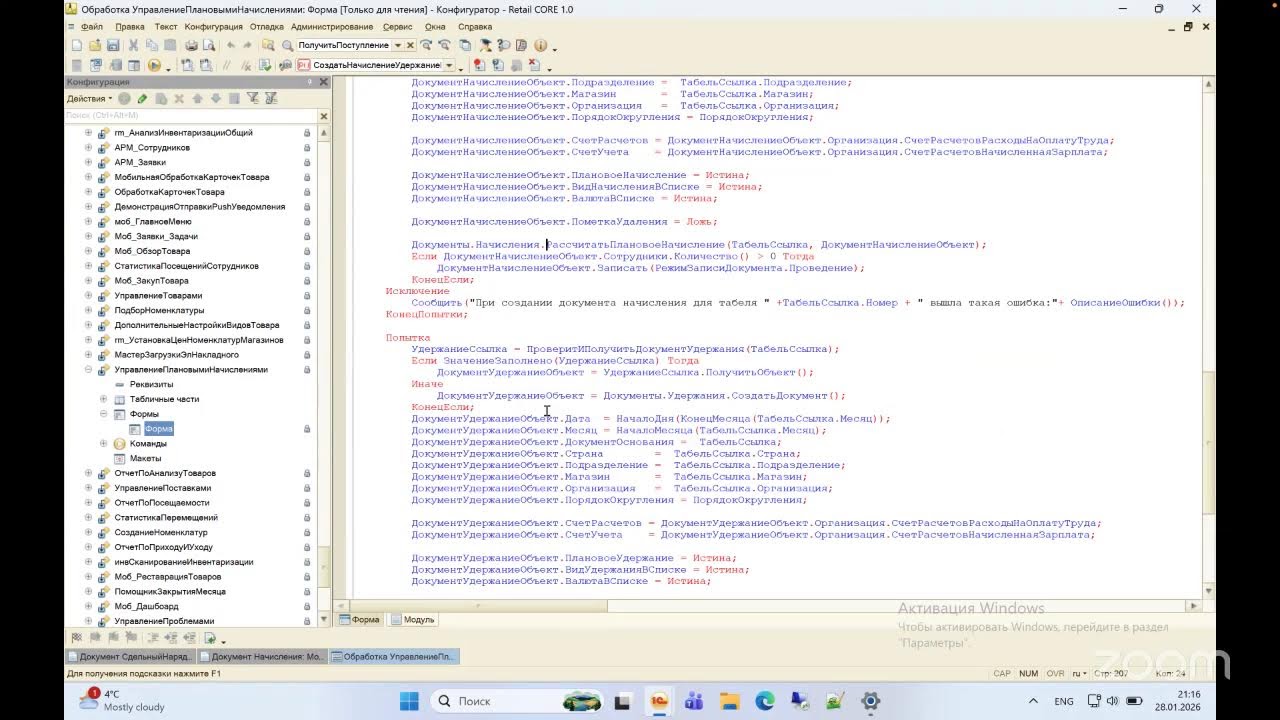Click the Save floppy disk icon

pos(113,45)
